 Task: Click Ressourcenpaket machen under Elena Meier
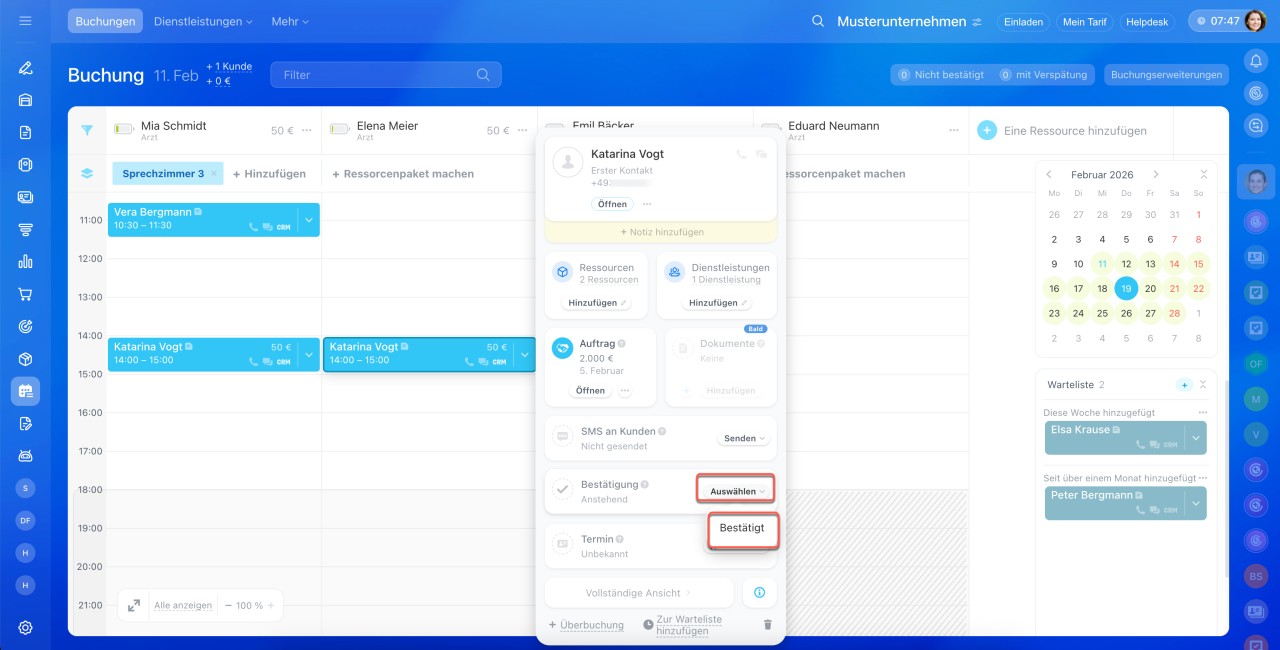pyautogui.click(x=403, y=173)
